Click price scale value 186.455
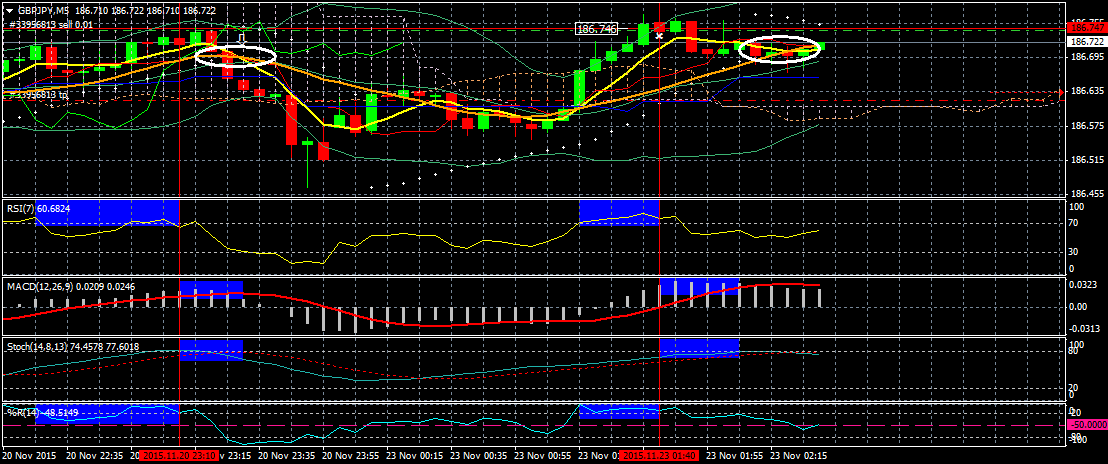Screen dimensions: 1108x464 (x=1088, y=193)
